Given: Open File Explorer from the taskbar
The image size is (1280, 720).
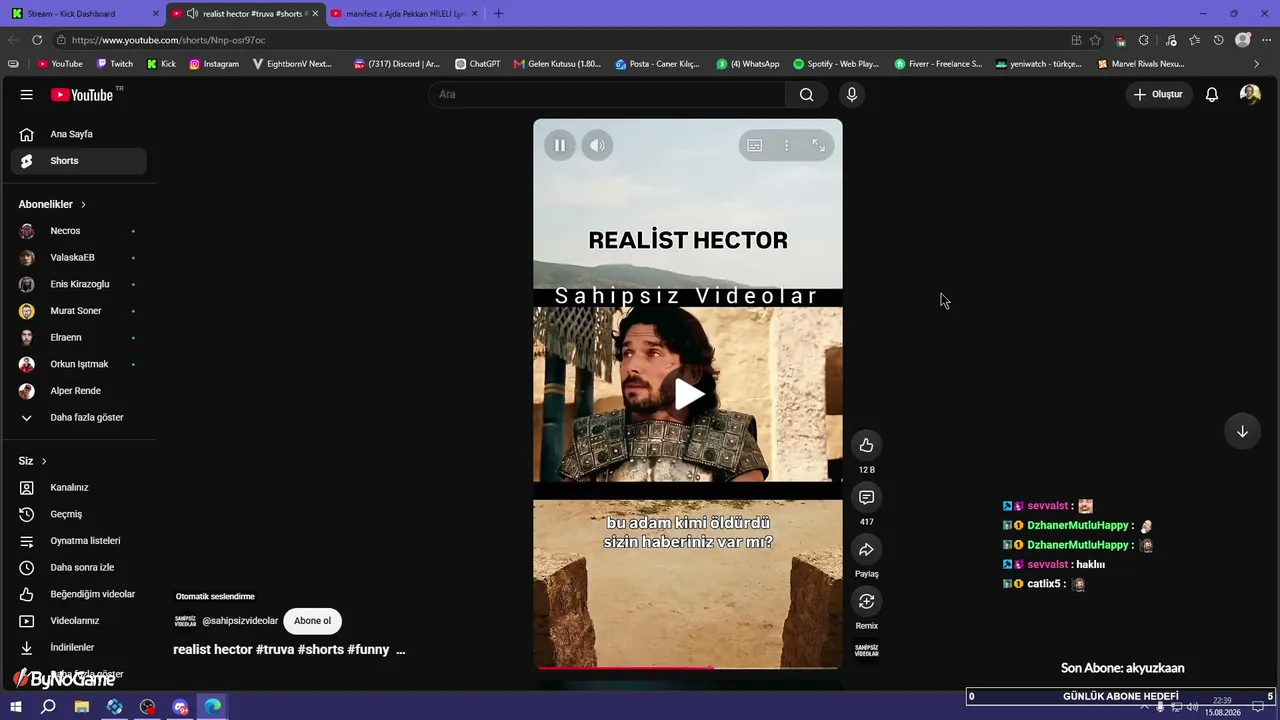Looking at the screenshot, I should (82, 707).
